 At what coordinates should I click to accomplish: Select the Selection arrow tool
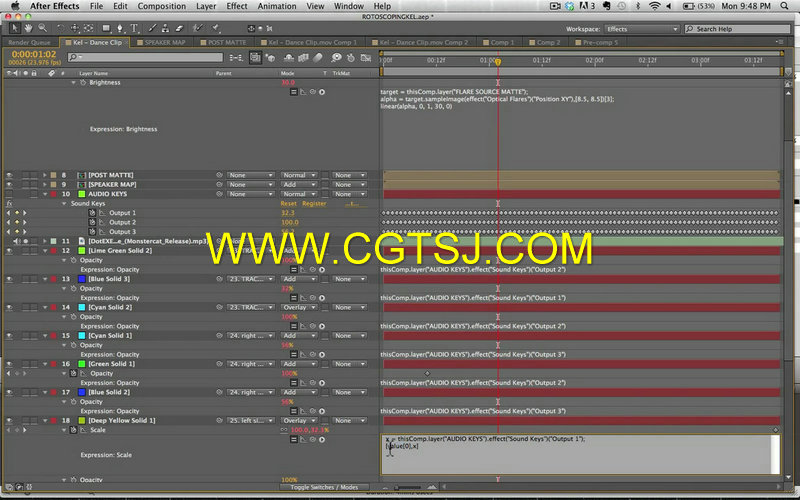pyautogui.click(x=14, y=29)
